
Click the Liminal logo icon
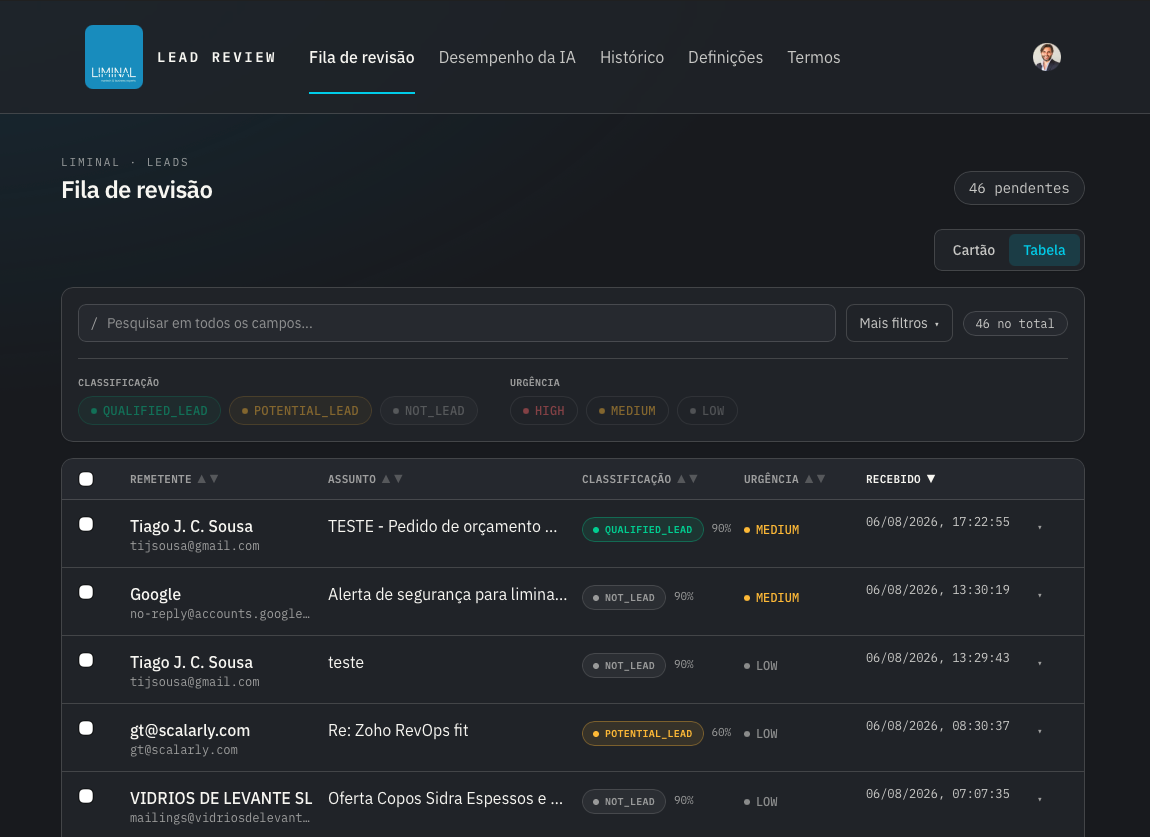[x=114, y=57]
